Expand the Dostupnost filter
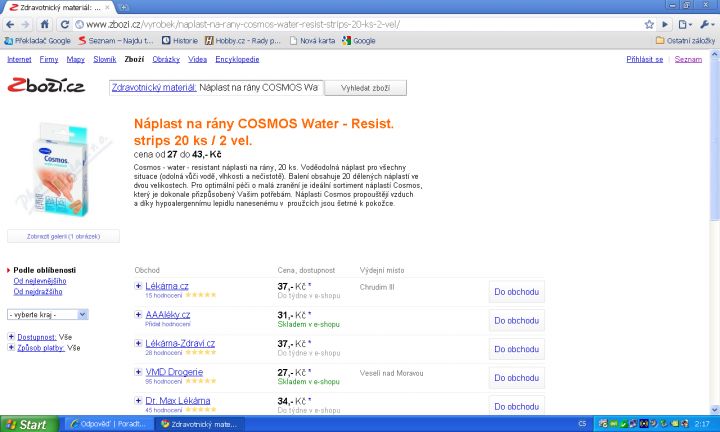 [x=11, y=337]
